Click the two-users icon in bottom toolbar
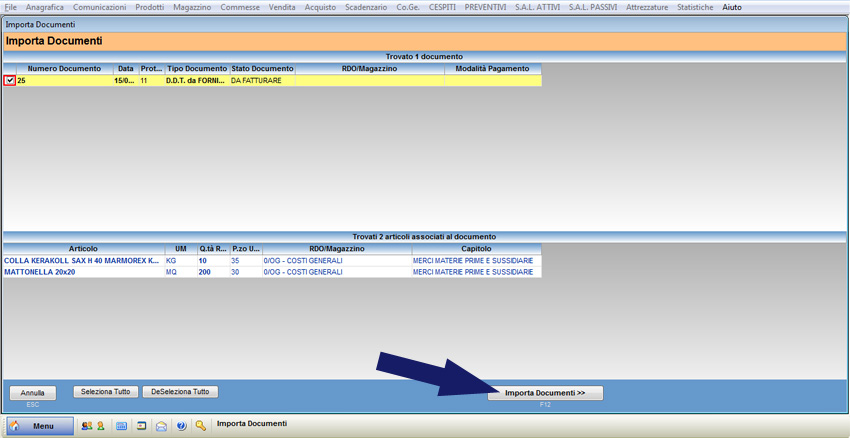The image size is (850, 438). [86, 426]
